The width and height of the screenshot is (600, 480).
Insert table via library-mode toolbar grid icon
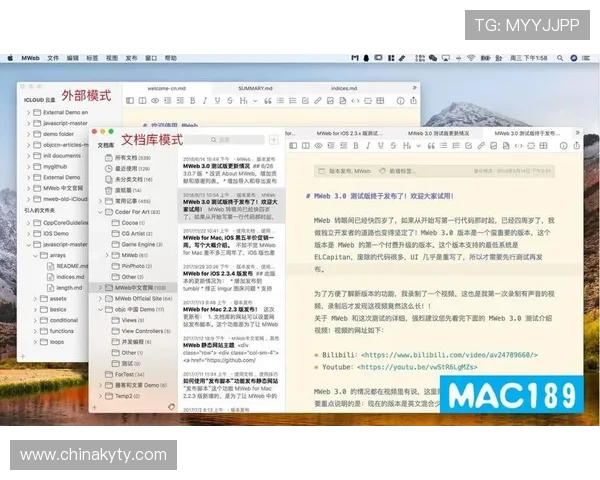tap(543, 146)
